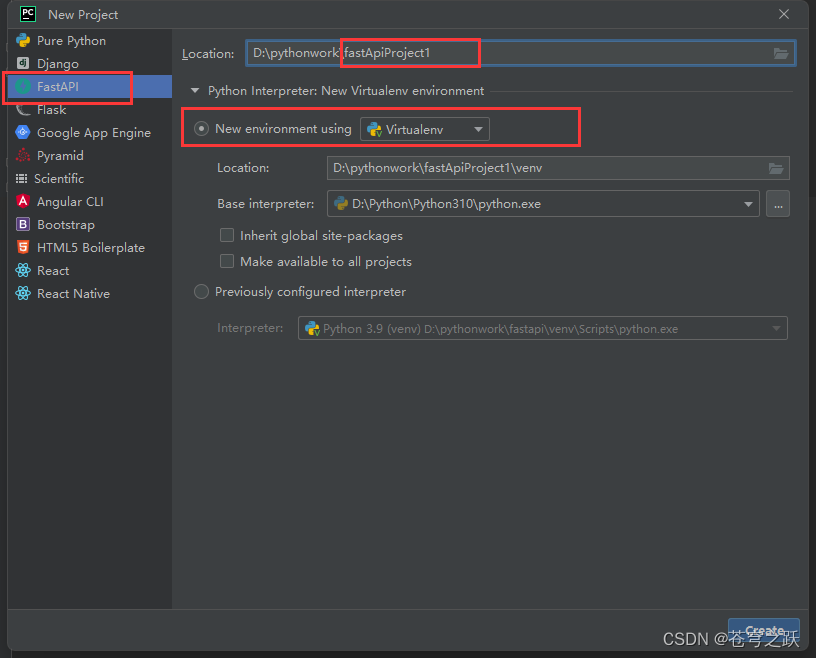This screenshot has height=658, width=816.
Task: Click the Angular CLI icon
Action: (23, 201)
